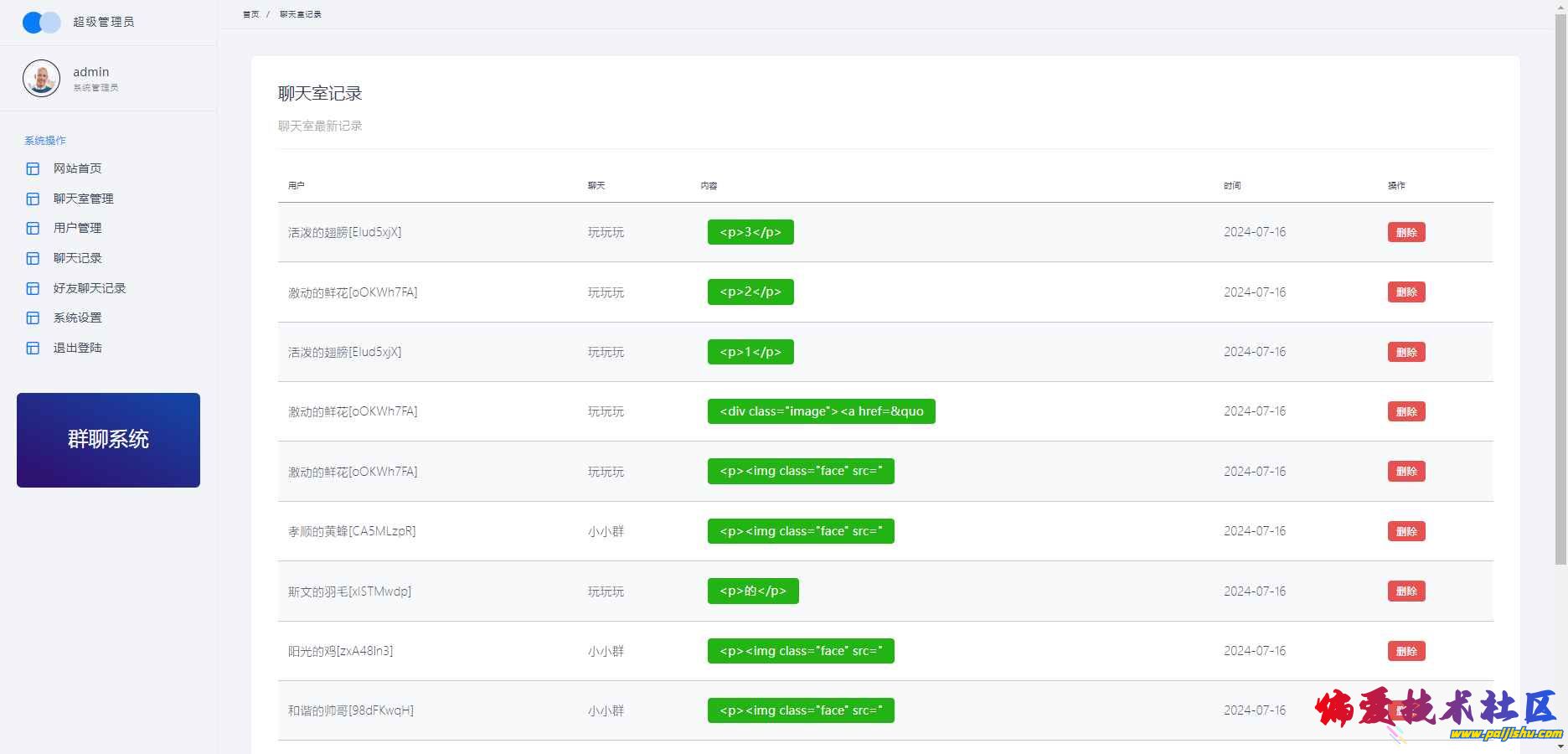Click the icon beside 好友聊天记录
The height and width of the screenshot is (754, 1568).
pos(33,288)
